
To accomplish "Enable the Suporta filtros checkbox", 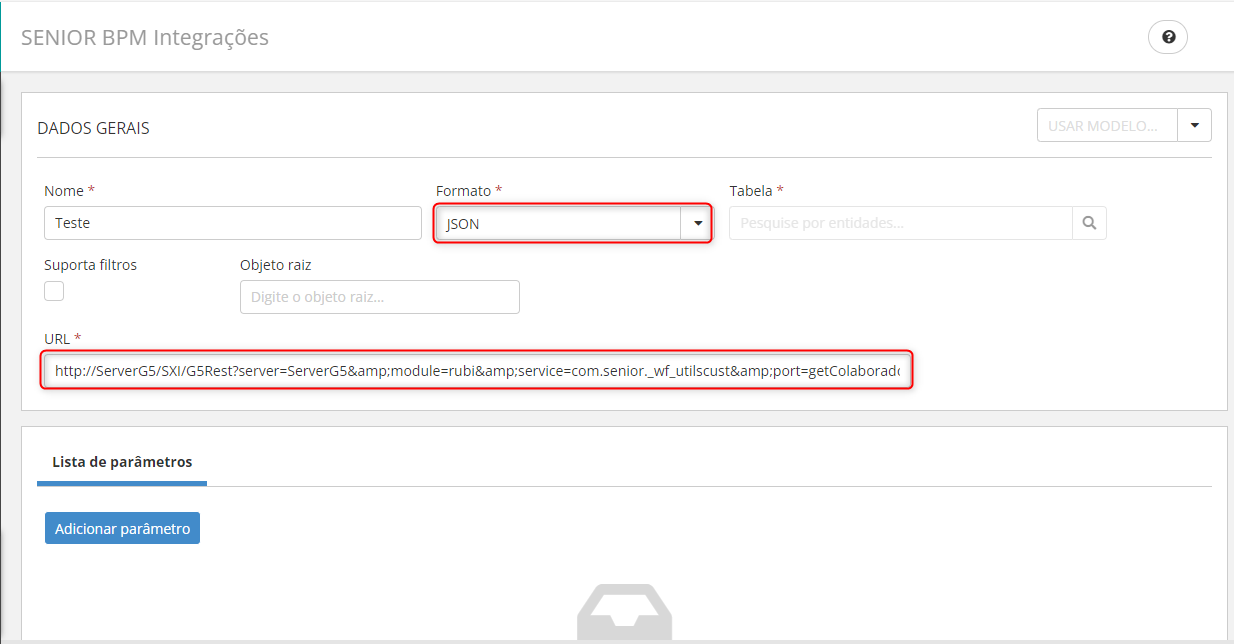I will (54, 291).
